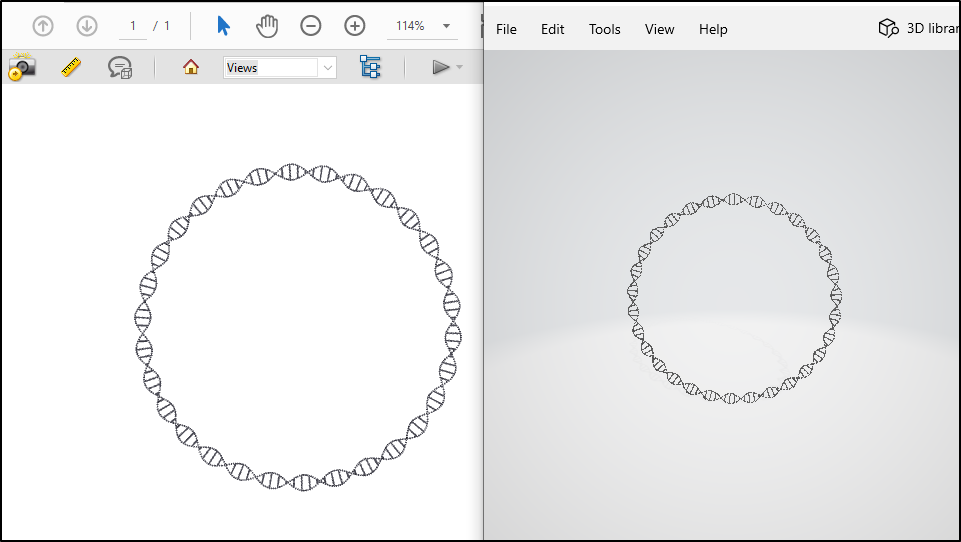Open the File menu
The height and width of the screenshot is (542, 961).
click(507, 29)
